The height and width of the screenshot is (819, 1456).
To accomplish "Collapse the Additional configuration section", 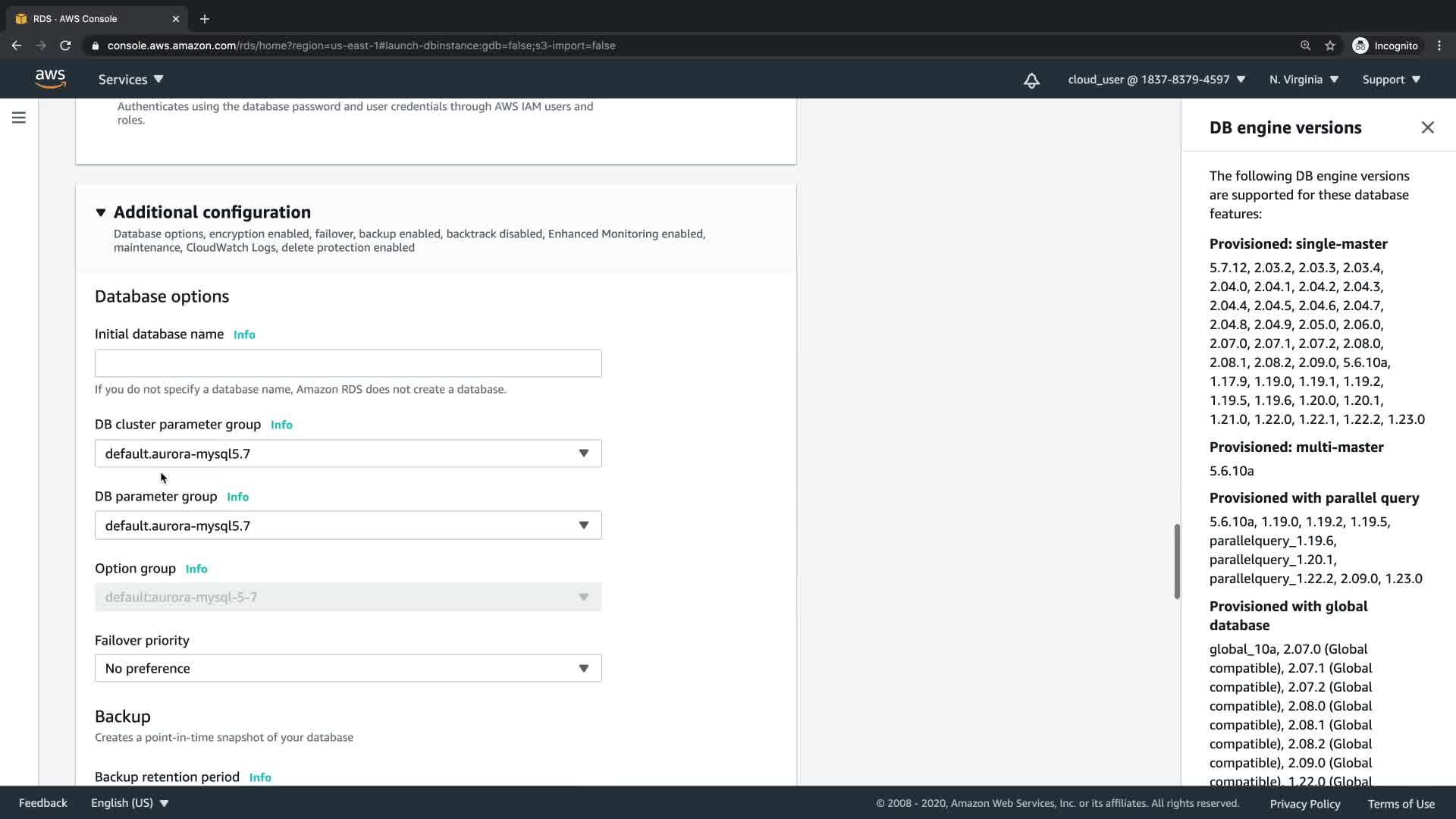I will coord(101,212).
